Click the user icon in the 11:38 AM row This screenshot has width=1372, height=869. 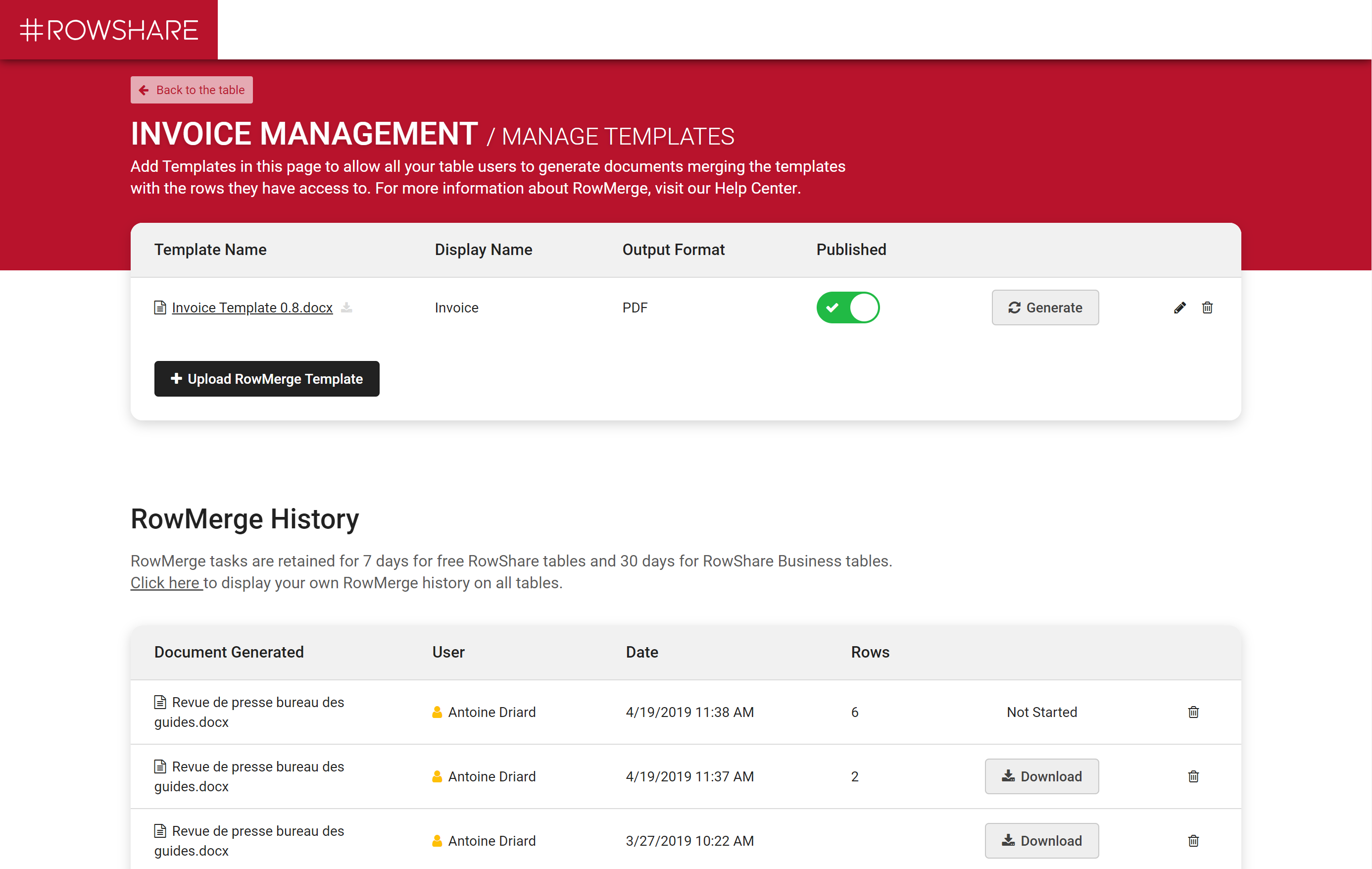[x=437, y=713]
